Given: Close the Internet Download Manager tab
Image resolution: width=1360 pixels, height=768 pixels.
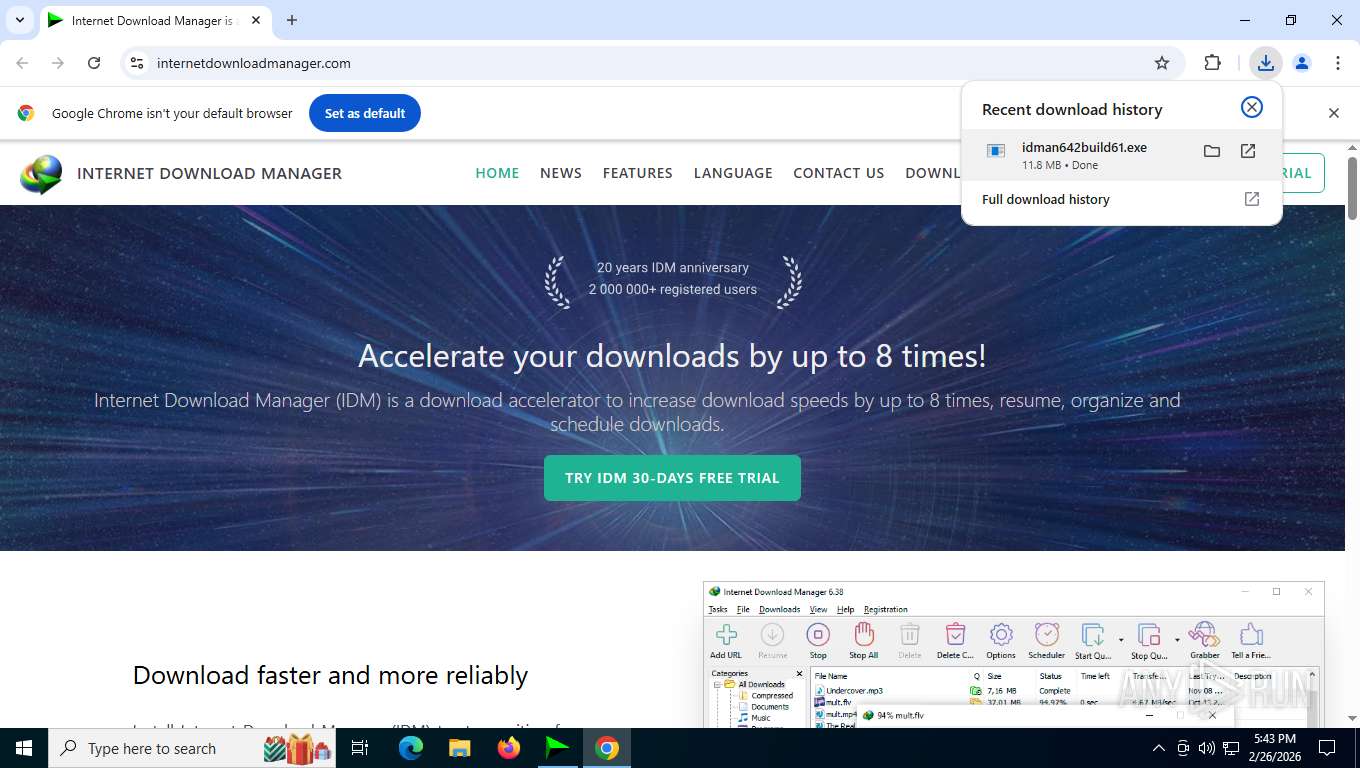Looking at the screenshot, I should [x=254, y=20].
